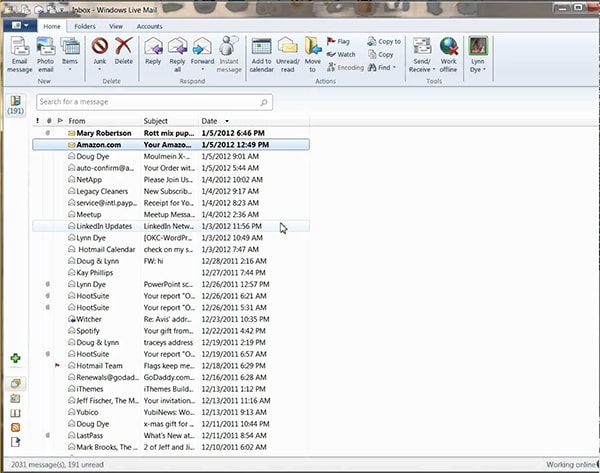Click Instant message icon
This screenshot has height=473, width=600.
[x=229, y=46]
